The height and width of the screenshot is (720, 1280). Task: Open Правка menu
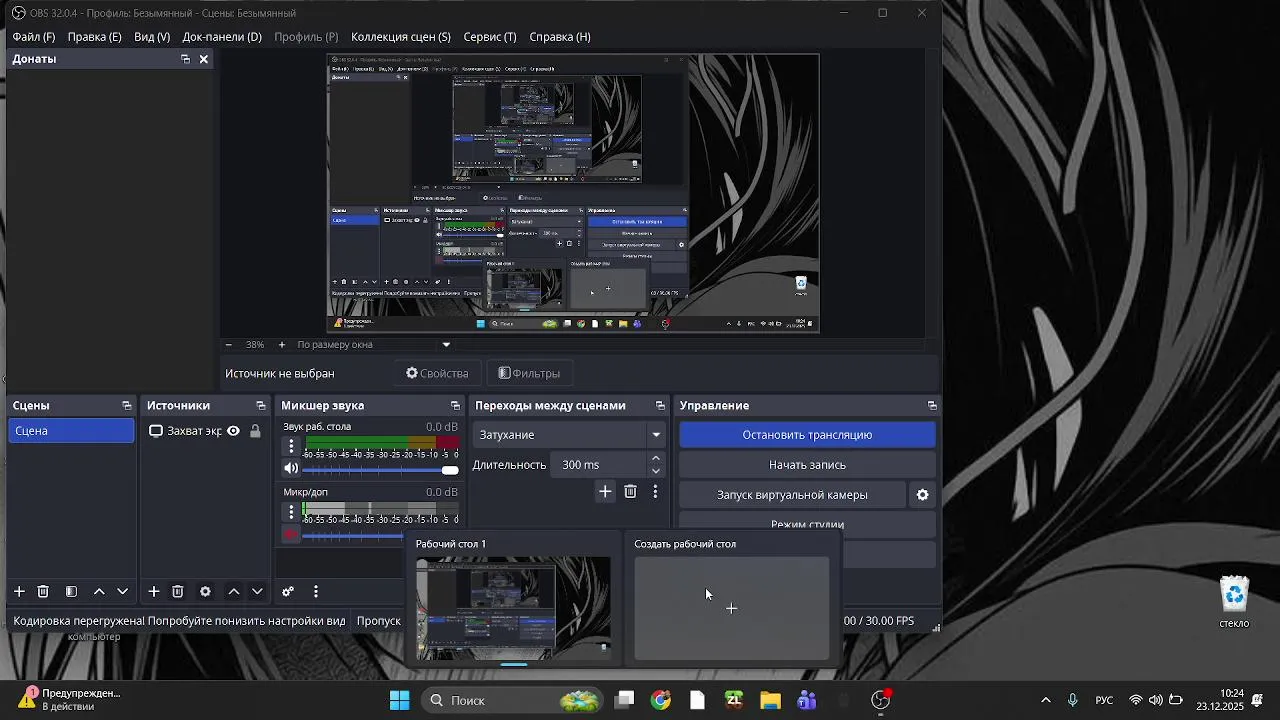94,37
